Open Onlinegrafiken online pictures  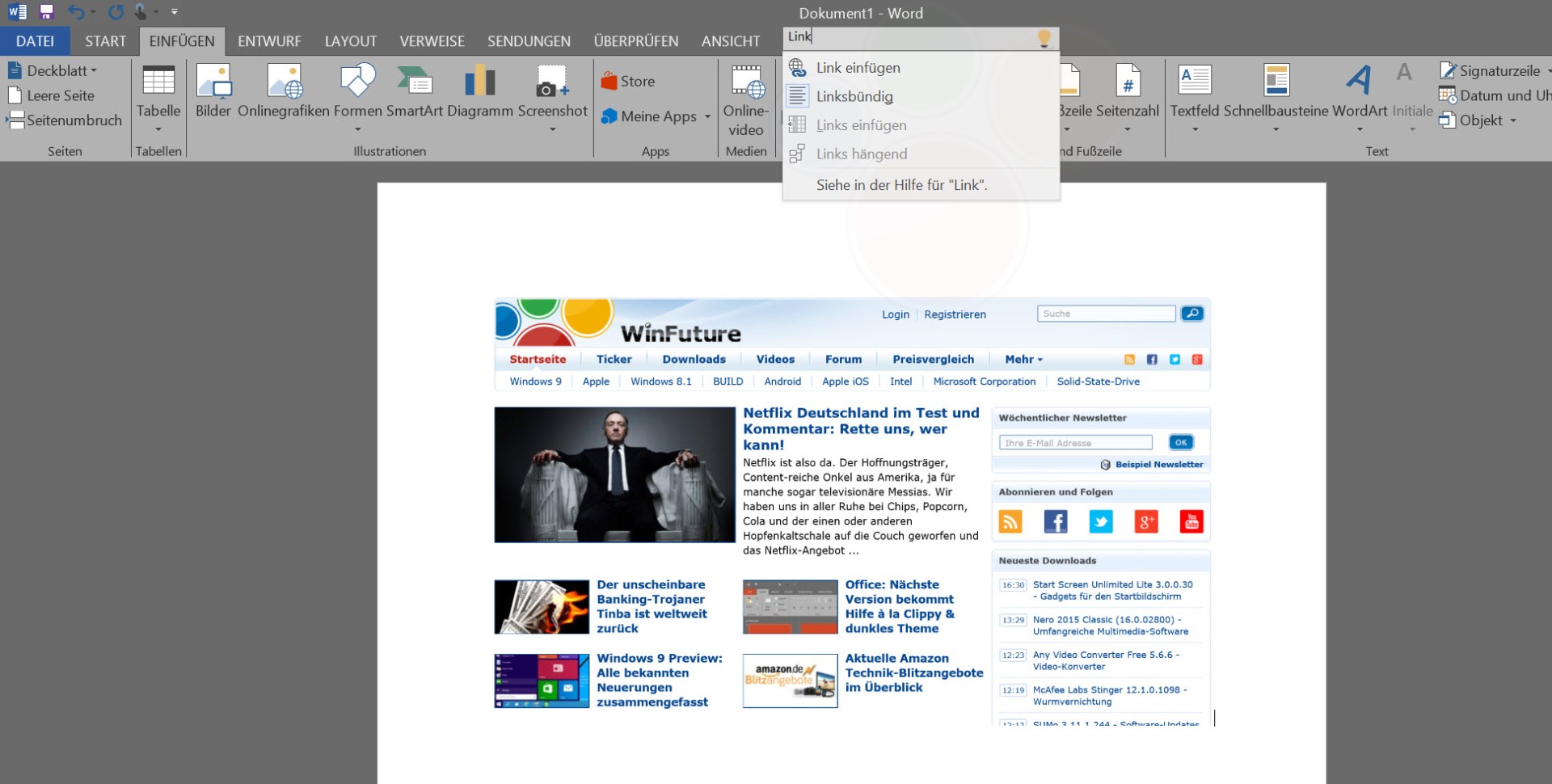284,91
